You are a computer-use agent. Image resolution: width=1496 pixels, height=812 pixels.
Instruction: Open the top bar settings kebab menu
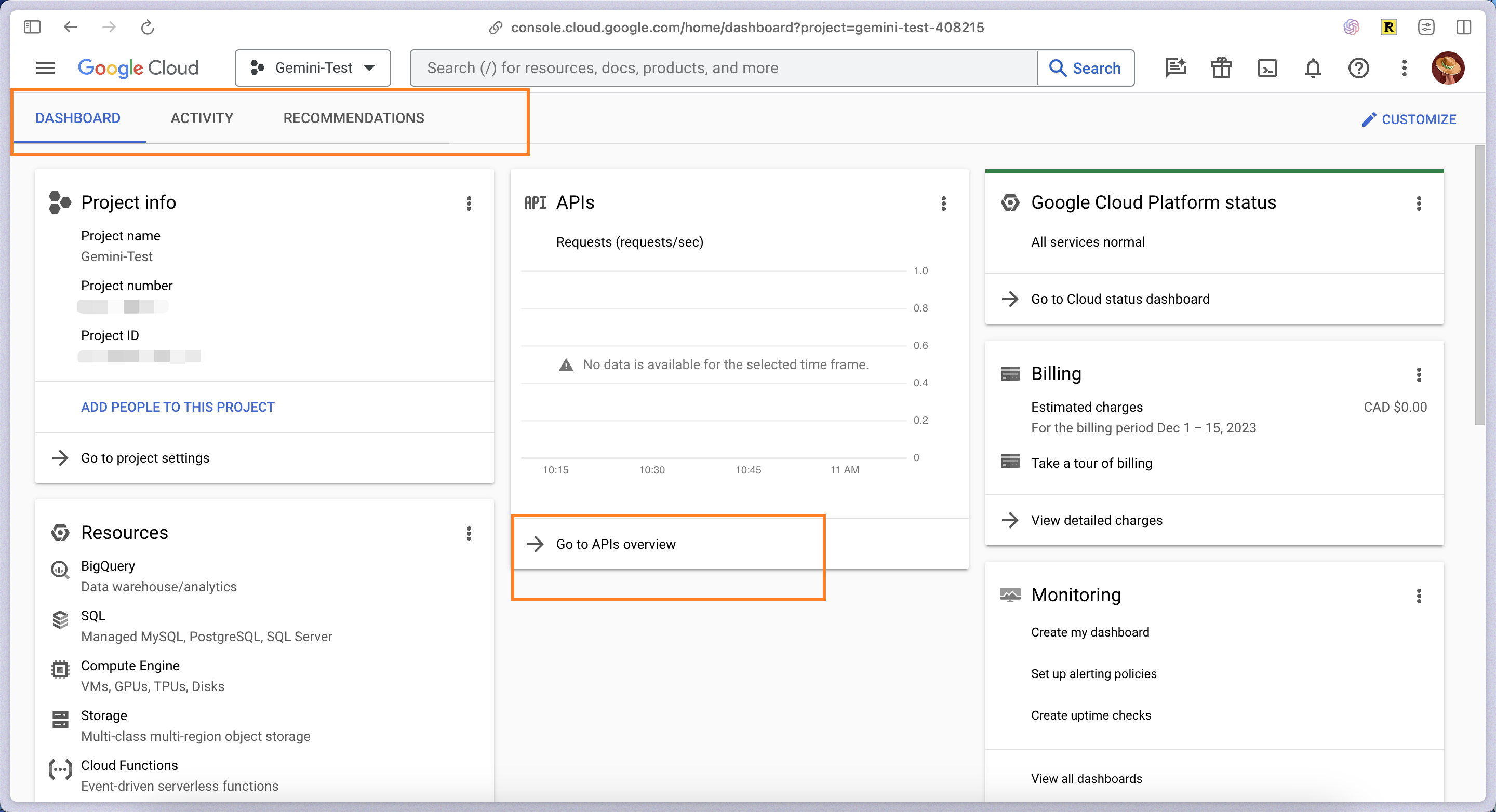click(1404, 68)
